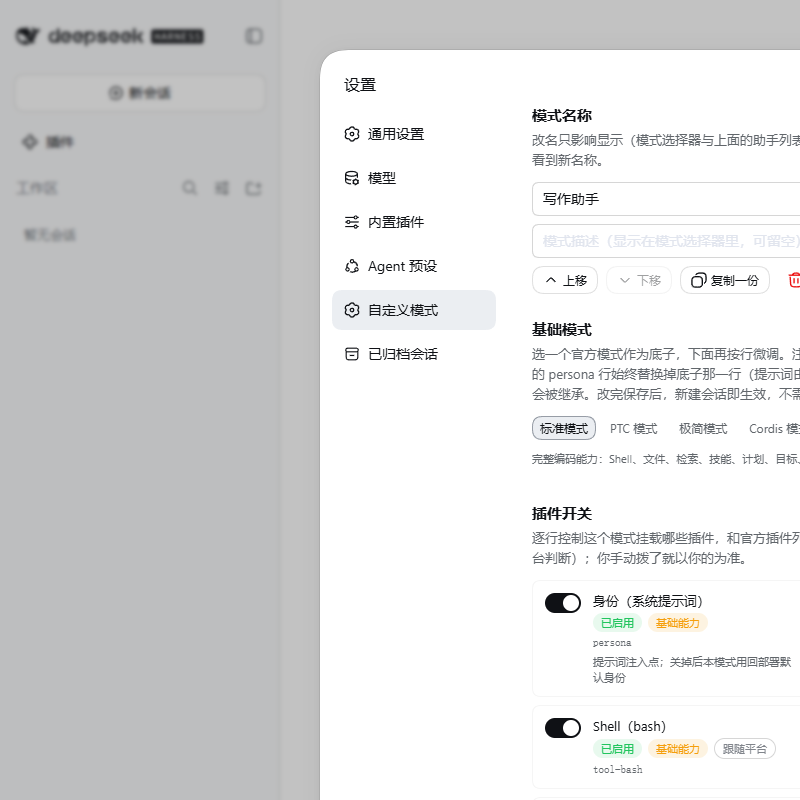This screenshot has width=800, height=800.
Task: Click the agent icon beside Agent 预设
Action: click(352, 266)
